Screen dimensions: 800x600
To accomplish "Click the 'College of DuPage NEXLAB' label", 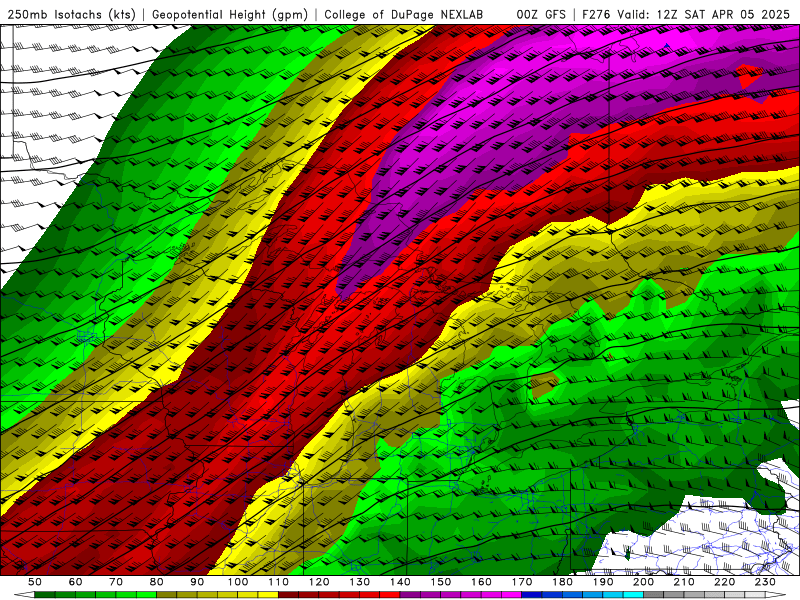I will coord(403,15).
